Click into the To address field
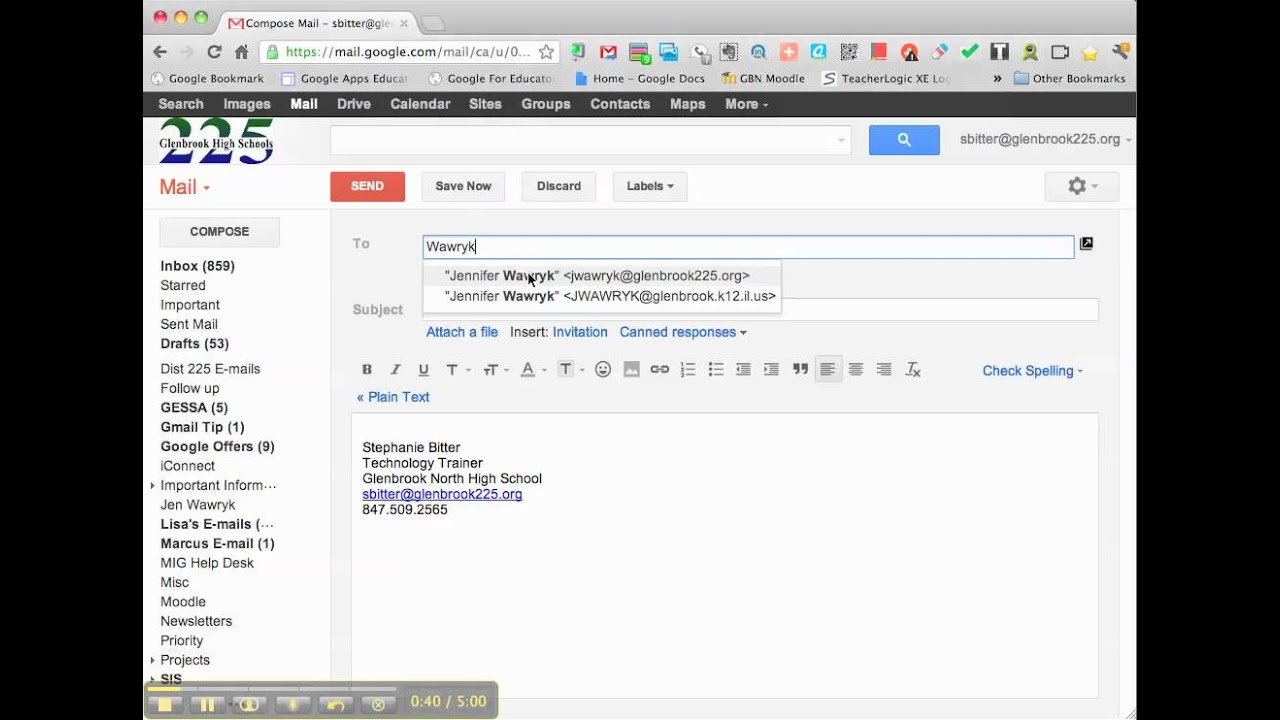 point(748,246)
